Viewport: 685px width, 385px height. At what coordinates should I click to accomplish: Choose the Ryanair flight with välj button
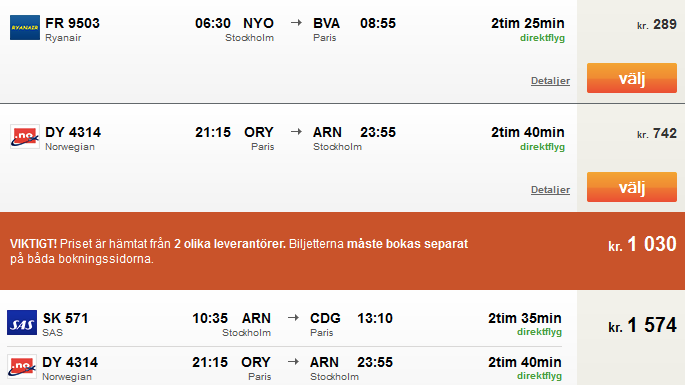[632, 78]
